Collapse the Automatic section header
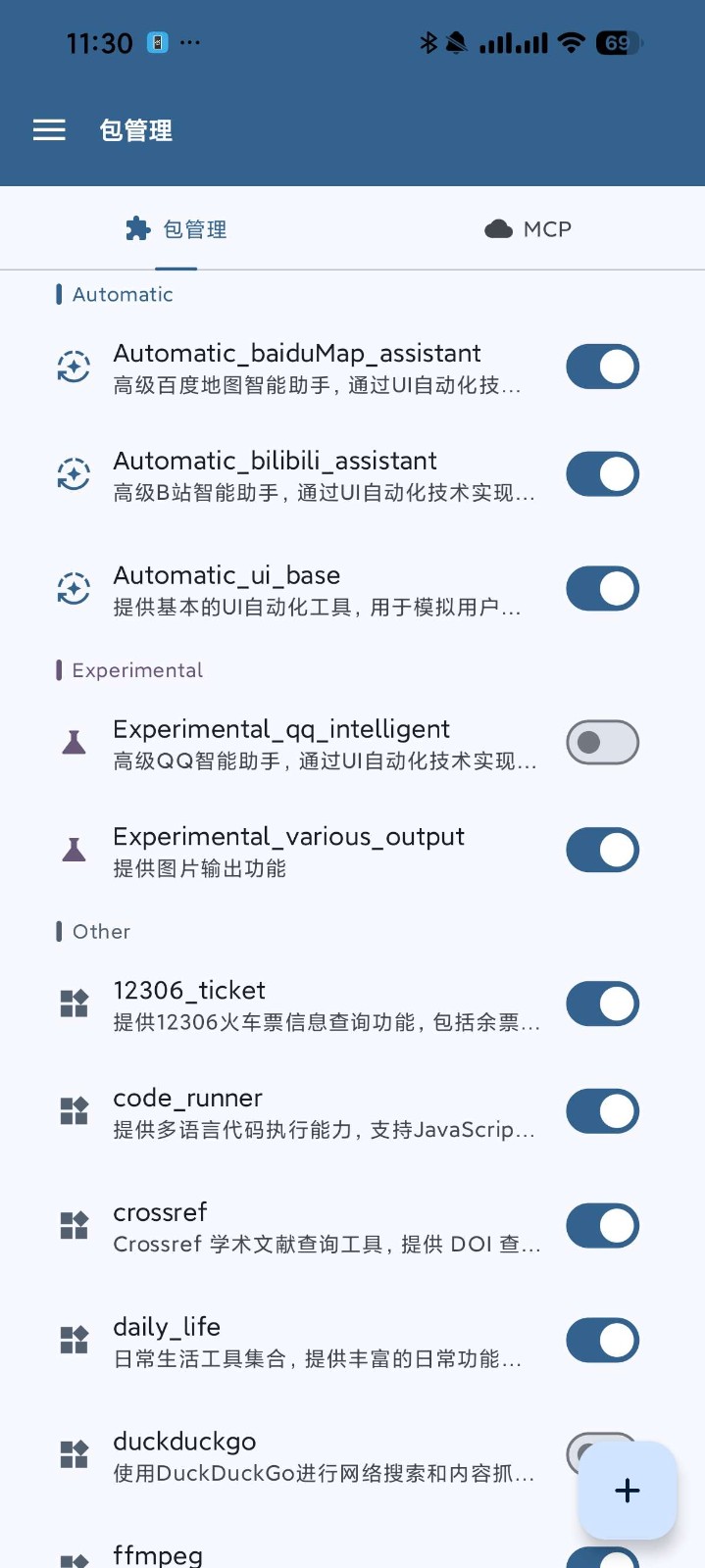 click(x=122, y=294)
